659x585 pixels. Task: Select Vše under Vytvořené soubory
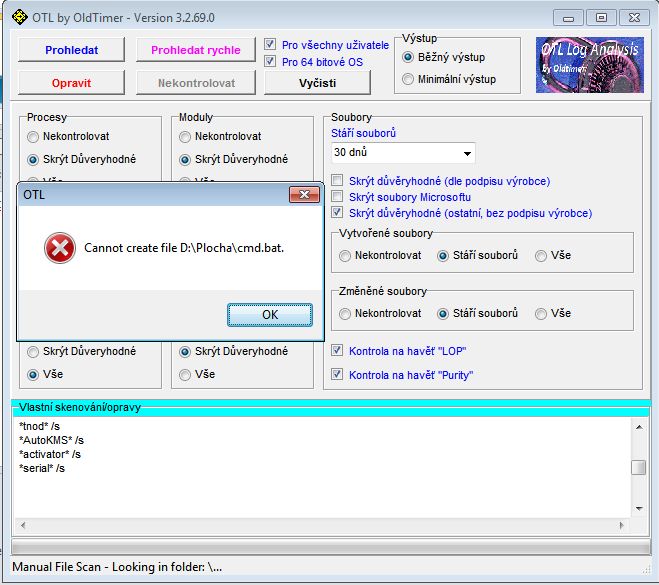(x=541, y=256)
